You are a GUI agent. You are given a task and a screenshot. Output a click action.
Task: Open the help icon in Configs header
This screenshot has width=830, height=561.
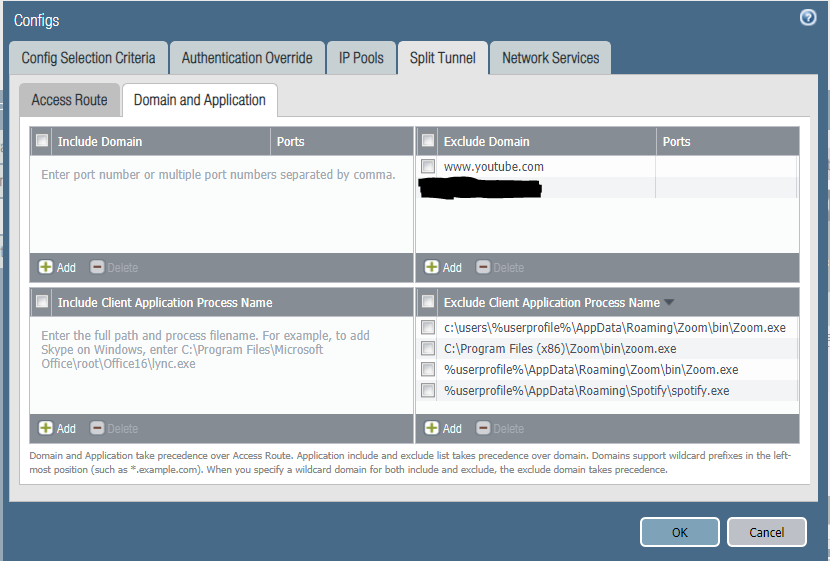point(808,17)
